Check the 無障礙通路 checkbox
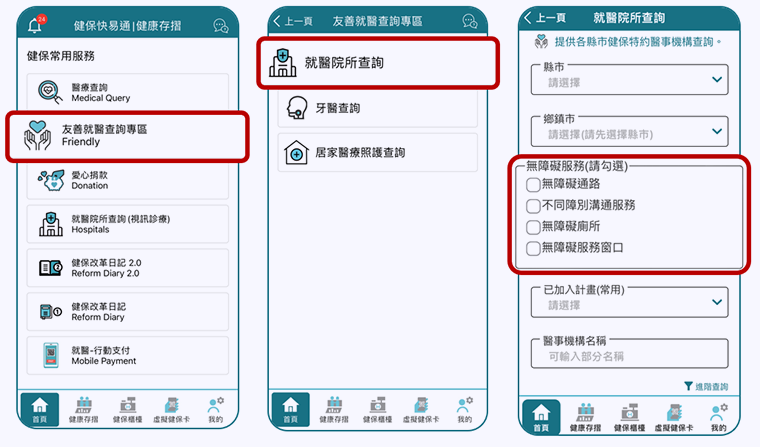Screen dimensions: 760x447 (533, 184)
